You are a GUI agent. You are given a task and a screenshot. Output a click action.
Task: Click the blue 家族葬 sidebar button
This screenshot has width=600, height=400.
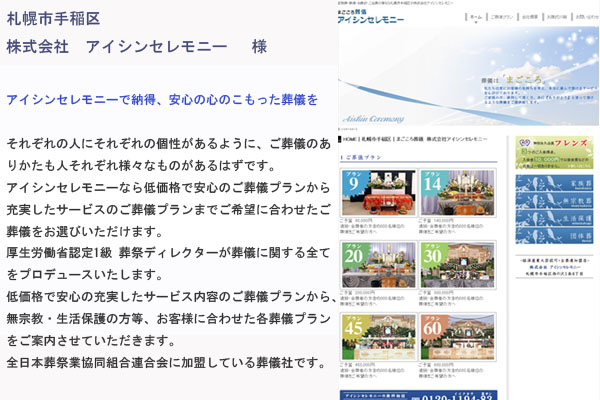pyautogui.click(x=554, y=183)
